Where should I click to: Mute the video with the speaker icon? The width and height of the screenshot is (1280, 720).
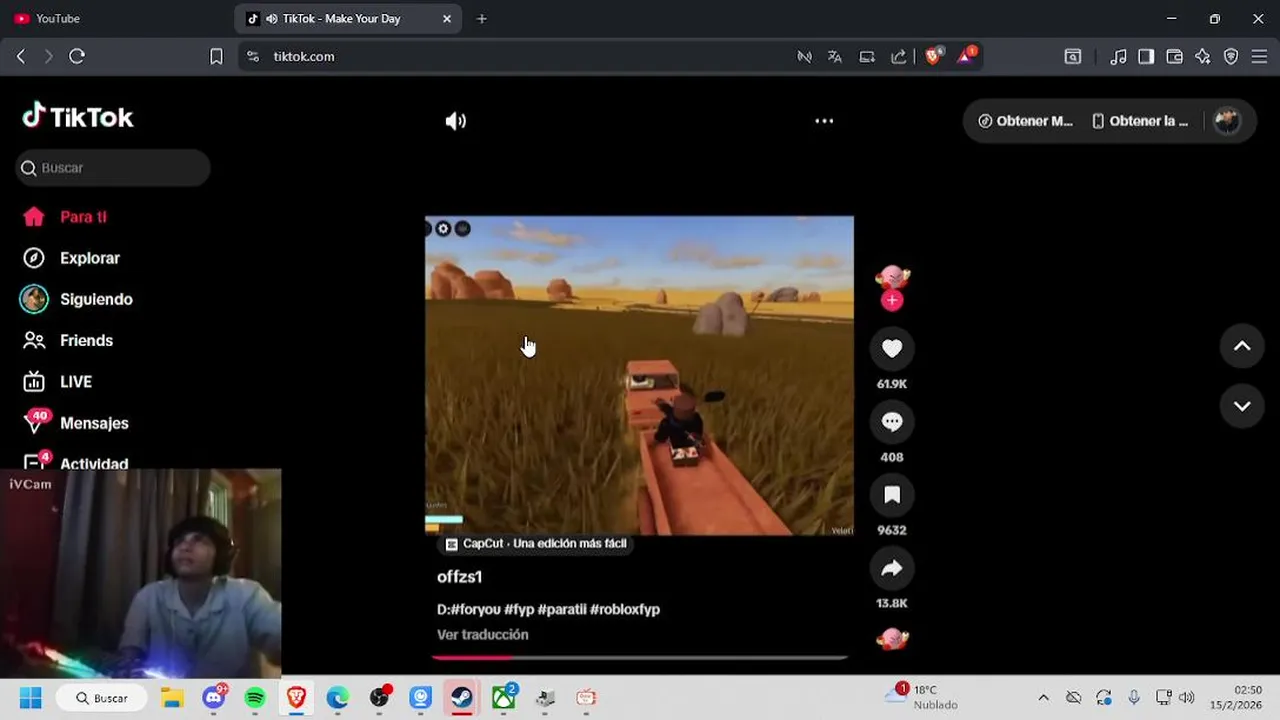pyautogui.click(x=456, y=121)
